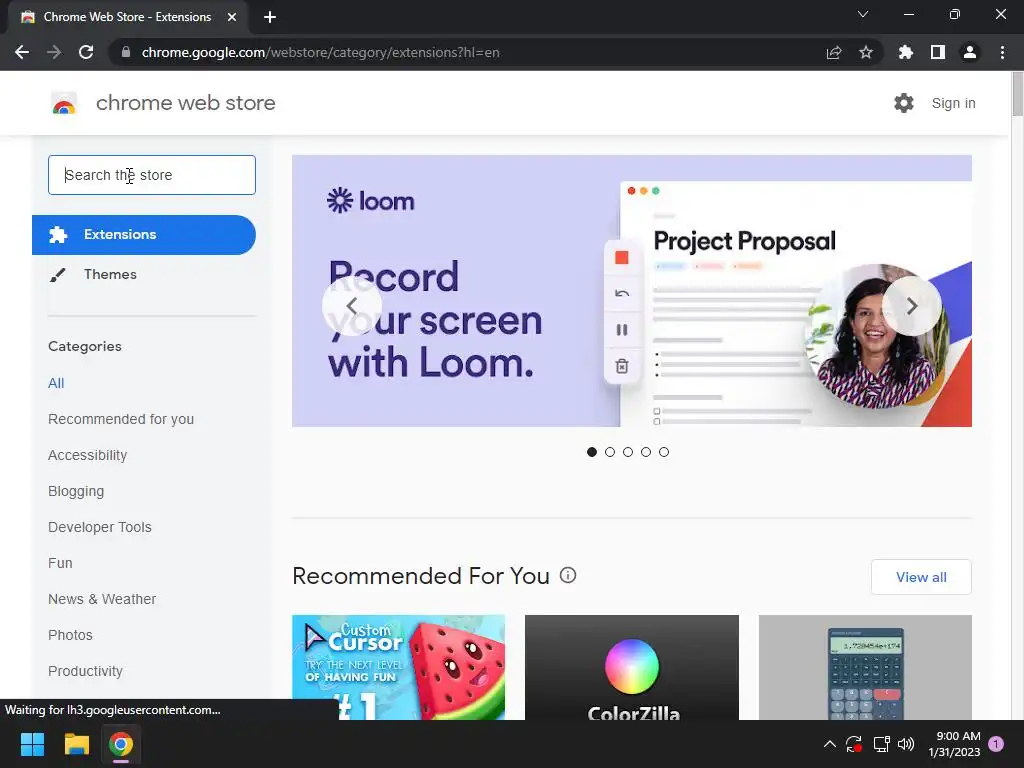Show next carousel banner
The width and height of the screenshot is (1024, 768).
click(x=912, y=306)
